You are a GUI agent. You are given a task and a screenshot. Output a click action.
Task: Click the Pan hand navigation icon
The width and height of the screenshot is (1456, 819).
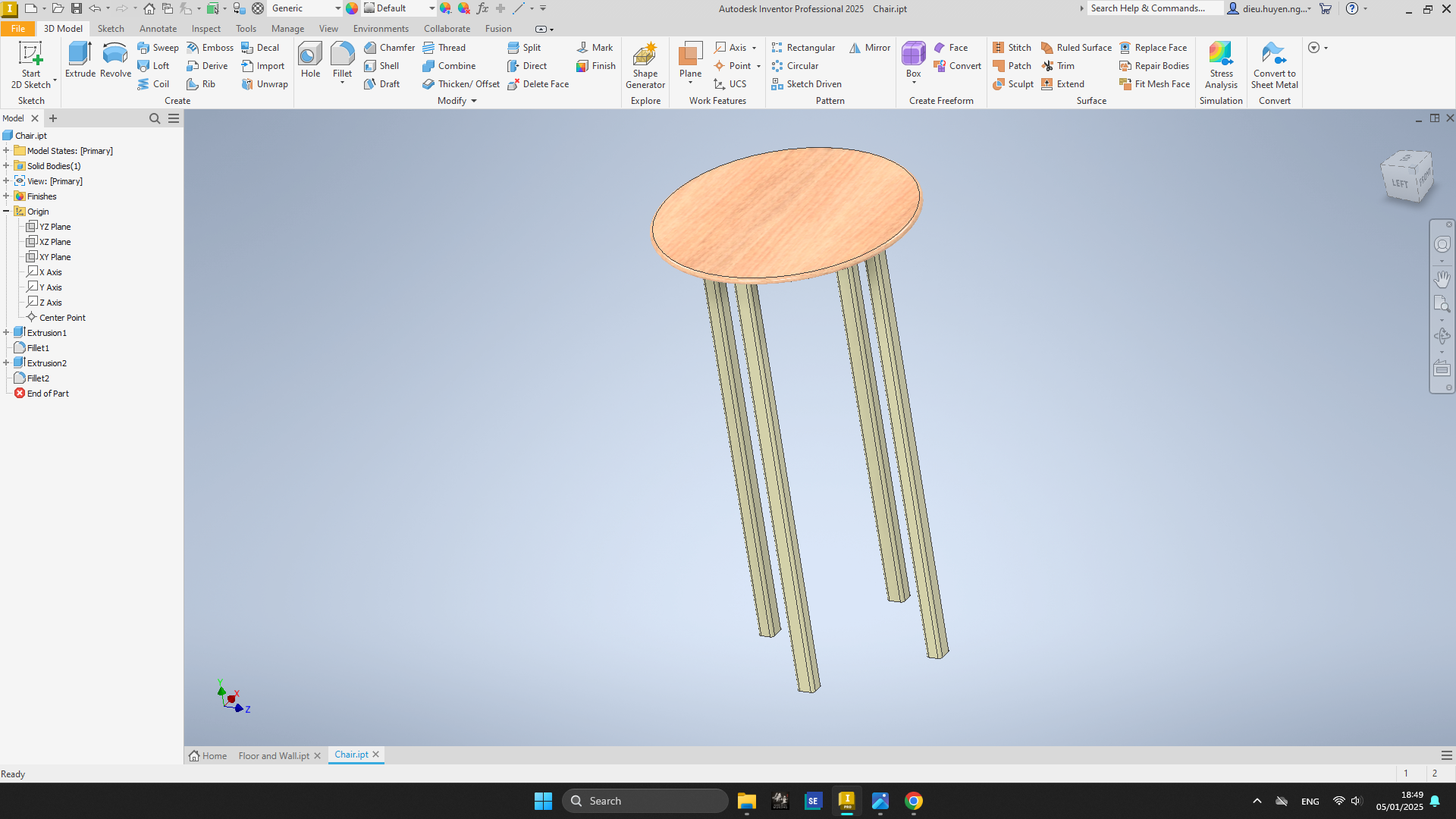pos(1442,278)
